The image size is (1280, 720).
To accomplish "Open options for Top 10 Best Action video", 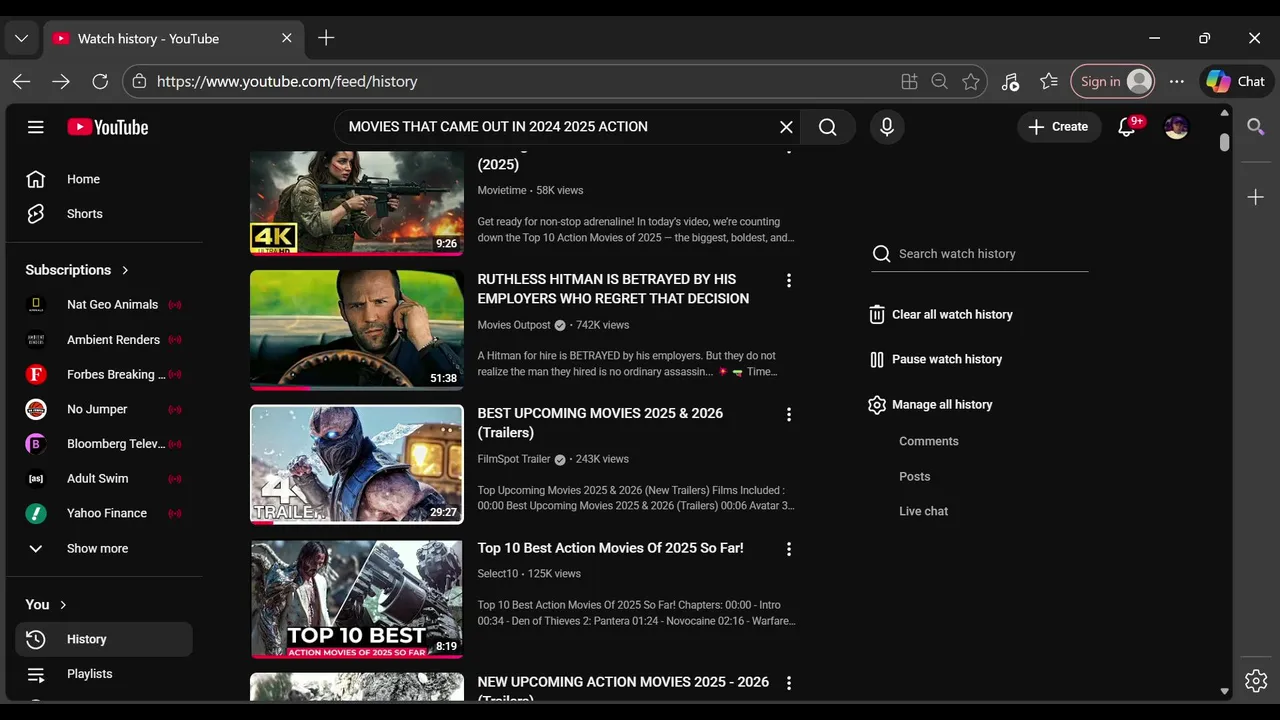I will (x=789, y=549).
